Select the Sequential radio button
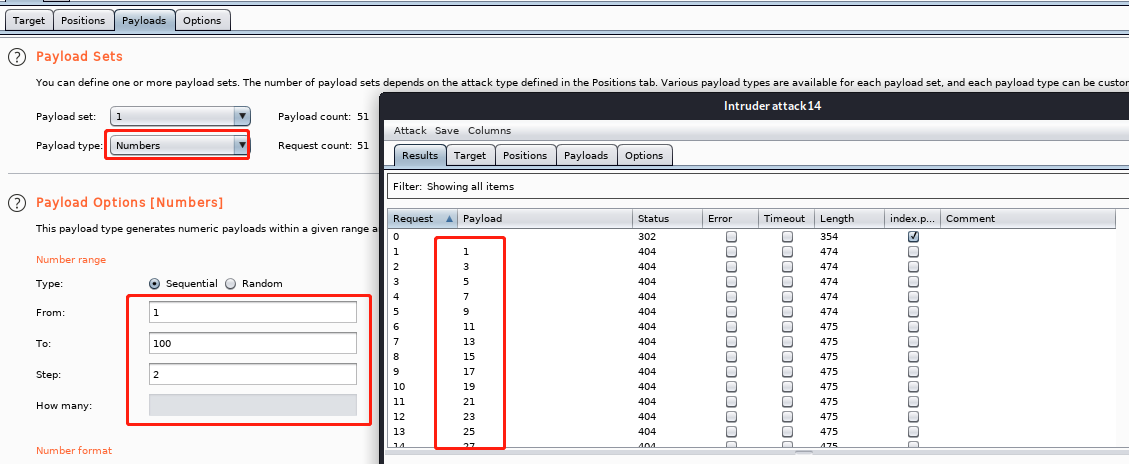The image size is (1129, 464). pos(154,284)
